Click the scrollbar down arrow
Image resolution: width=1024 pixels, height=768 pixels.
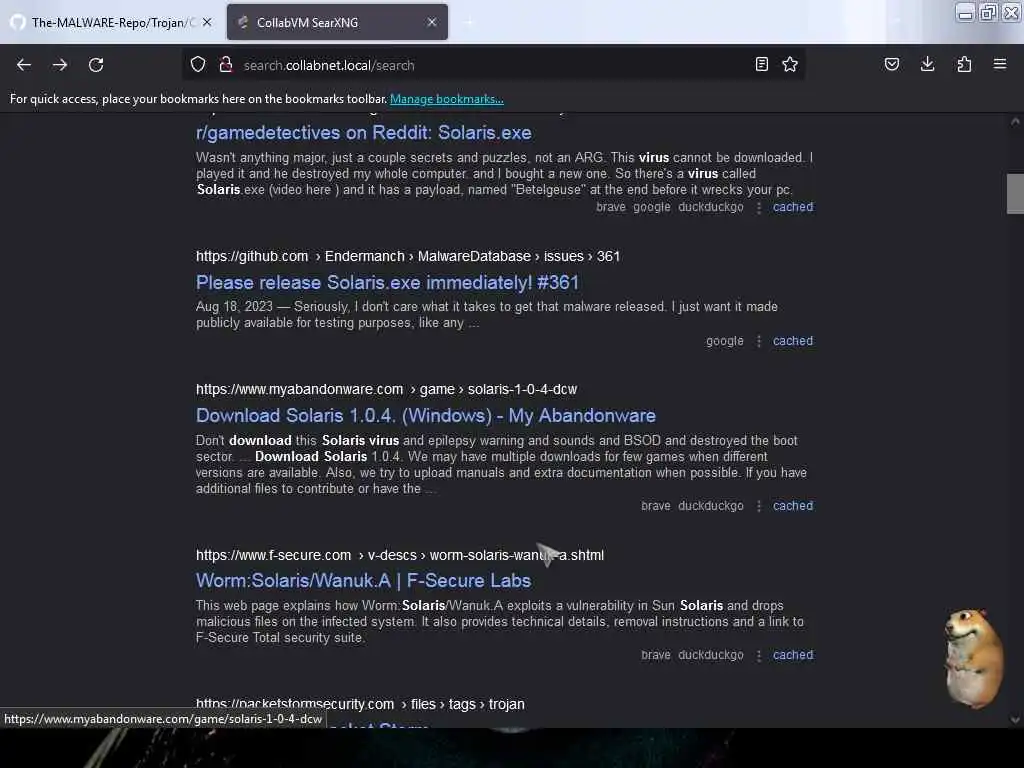(1015, 720)
